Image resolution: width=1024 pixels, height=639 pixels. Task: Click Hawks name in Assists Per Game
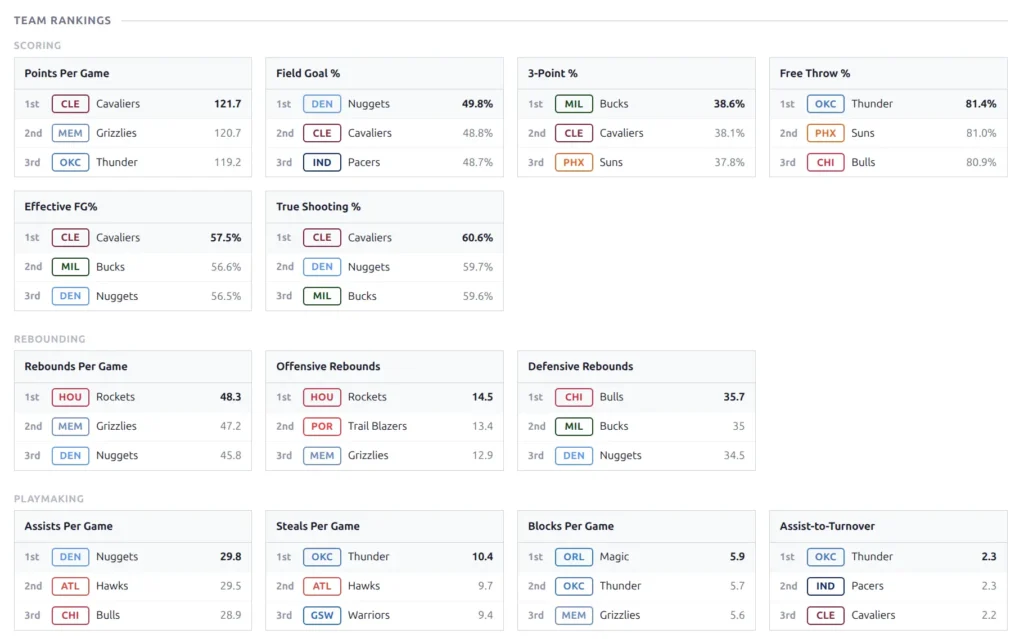(112, 586)
